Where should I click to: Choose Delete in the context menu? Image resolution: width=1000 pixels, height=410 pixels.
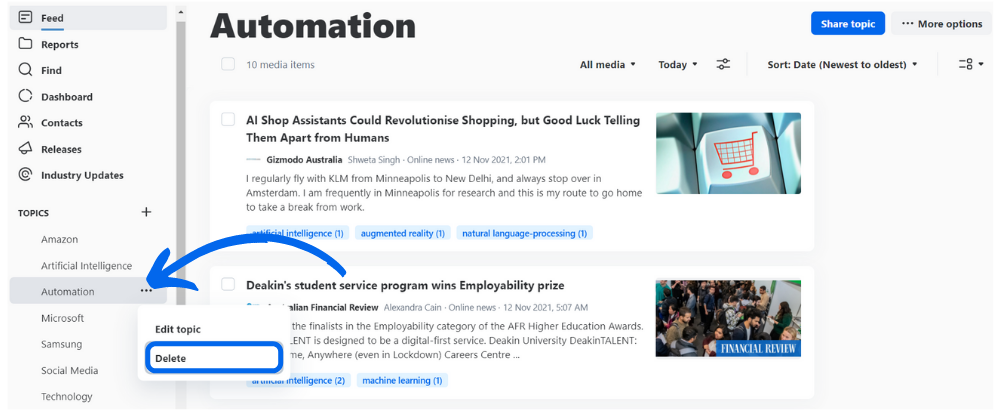pyautogui.click(x=214, y=358)
